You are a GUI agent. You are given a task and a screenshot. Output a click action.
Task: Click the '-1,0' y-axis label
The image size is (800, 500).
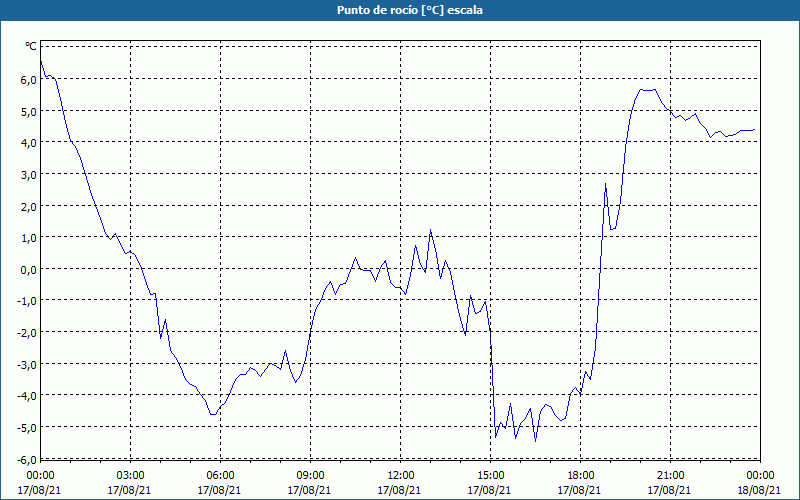point(26,301)
